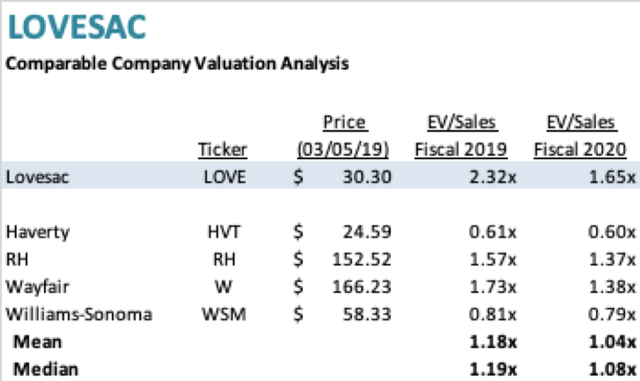Click the Ticker column header
Screen dimensions: 640x381
(222, 150)
